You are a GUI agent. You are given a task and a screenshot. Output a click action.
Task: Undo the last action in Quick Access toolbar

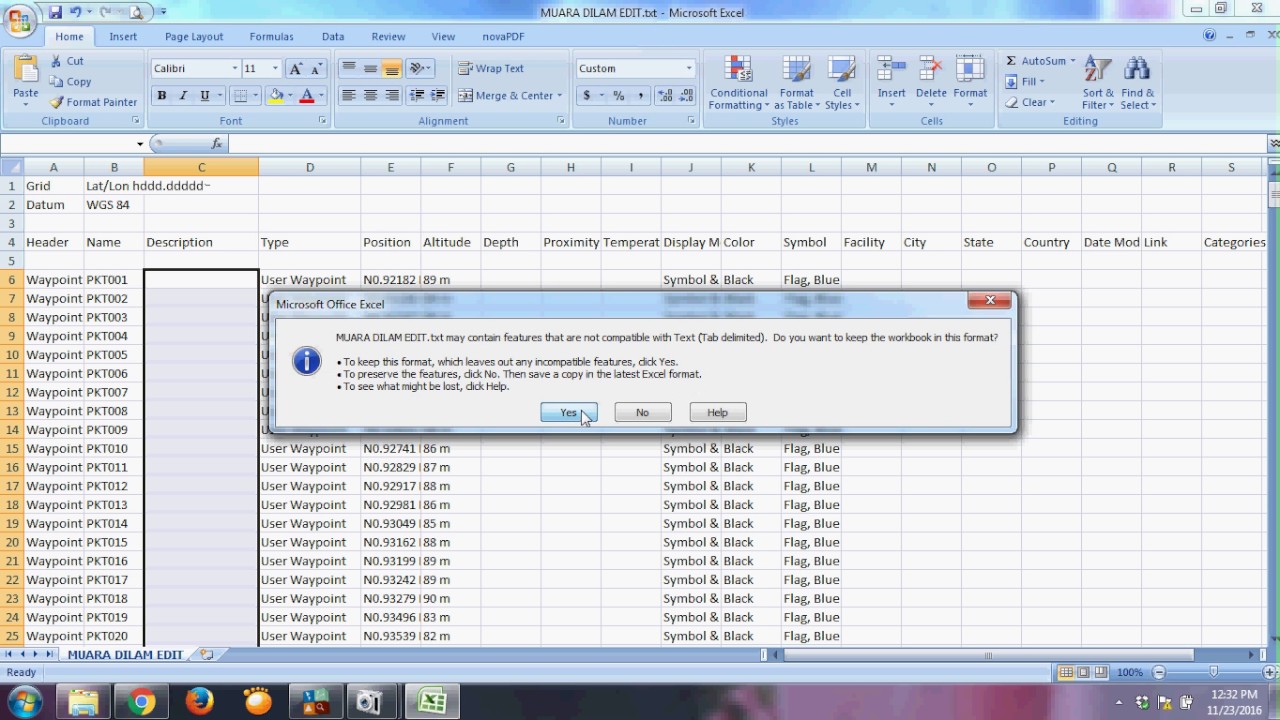click(74, 12)
